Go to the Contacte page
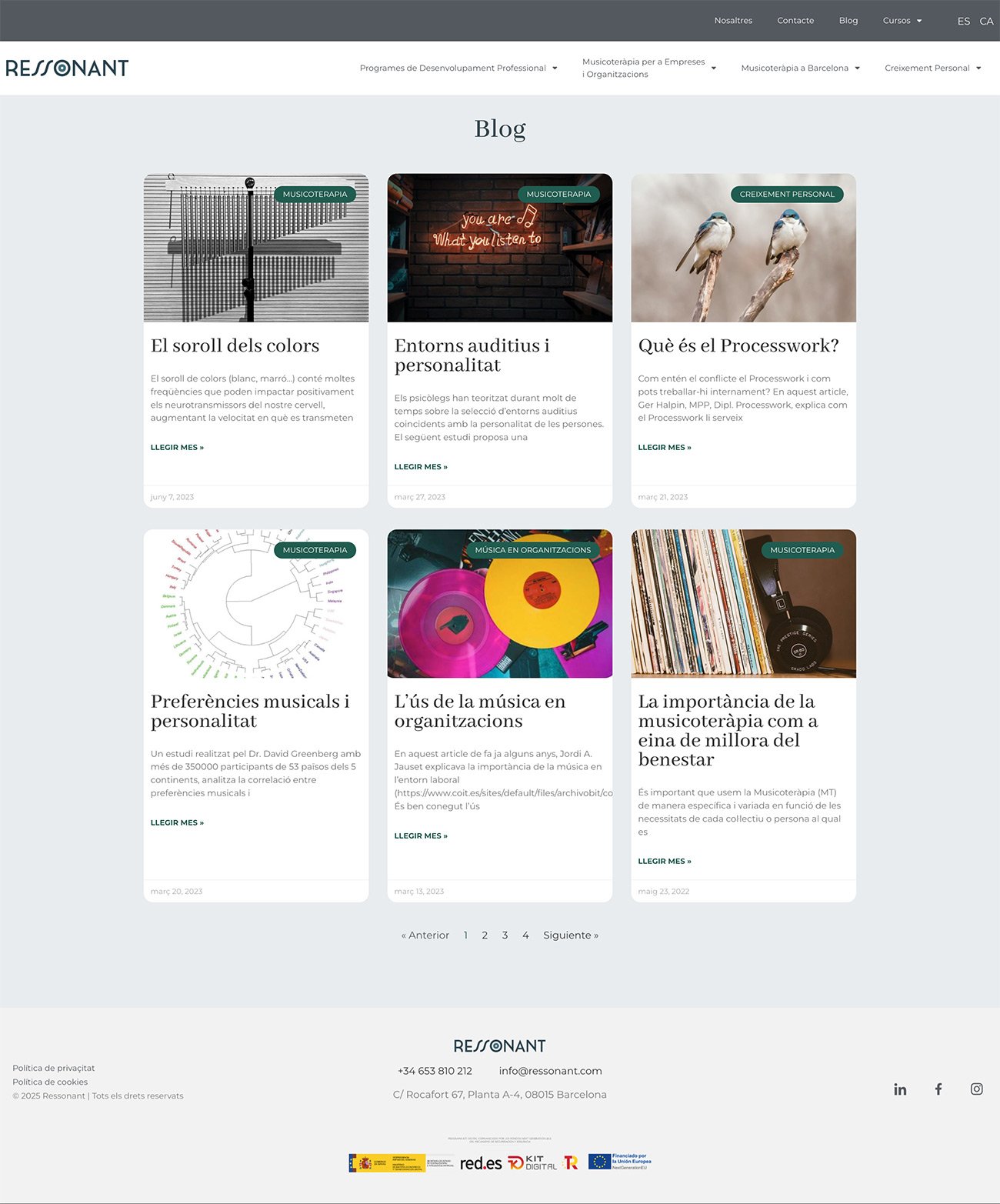 [x=795, y=21]
